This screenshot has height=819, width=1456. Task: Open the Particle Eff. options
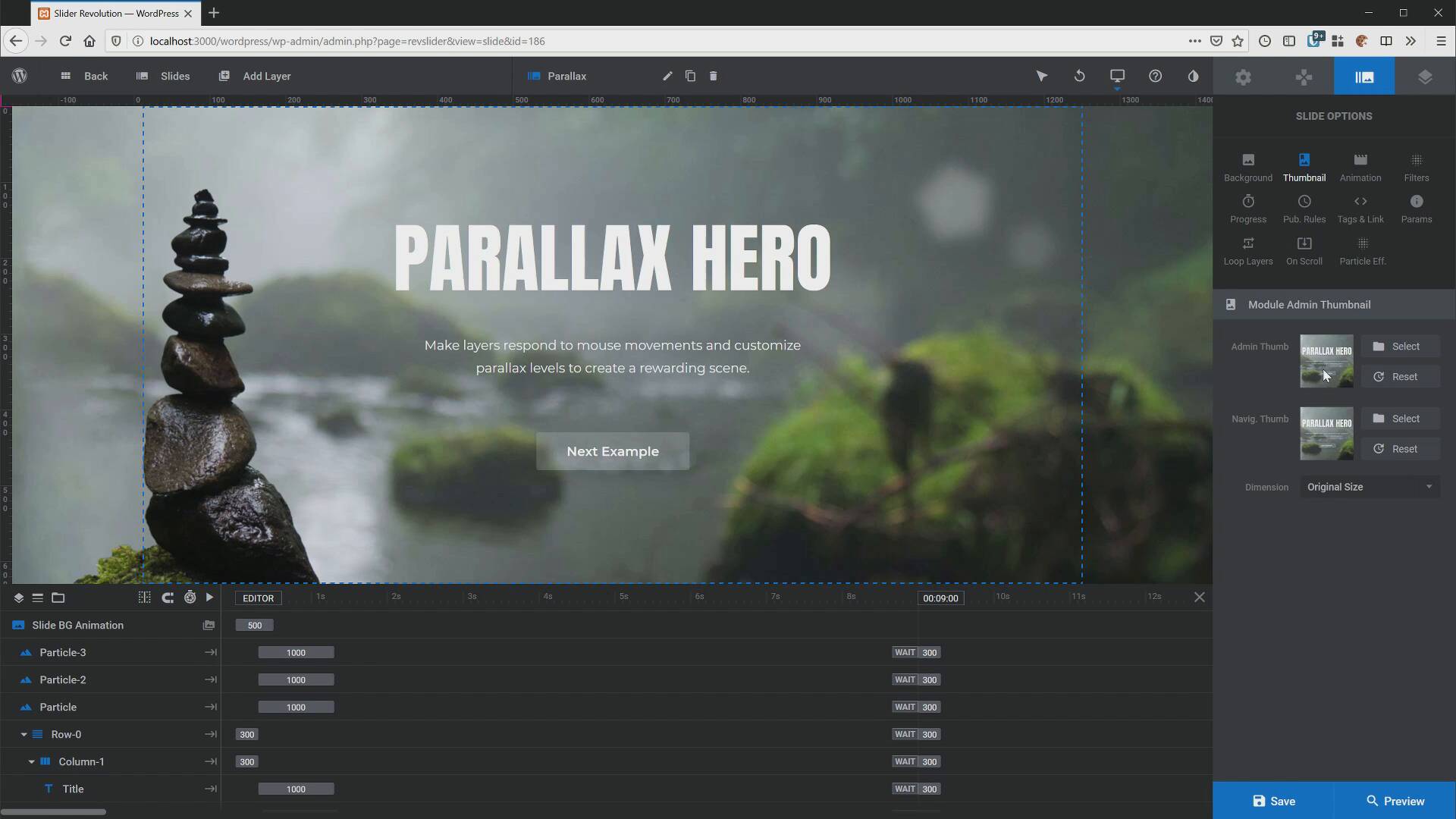pos(1362,250)
